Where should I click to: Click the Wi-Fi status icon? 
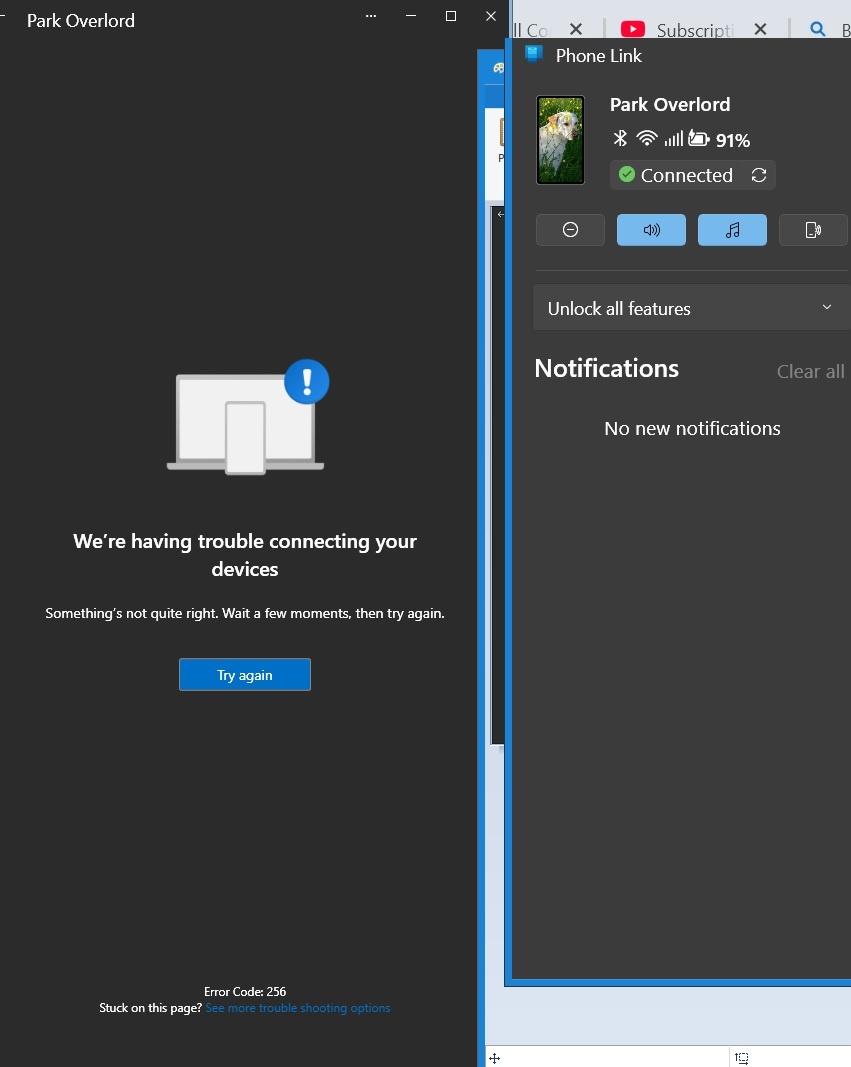[647, 139]
